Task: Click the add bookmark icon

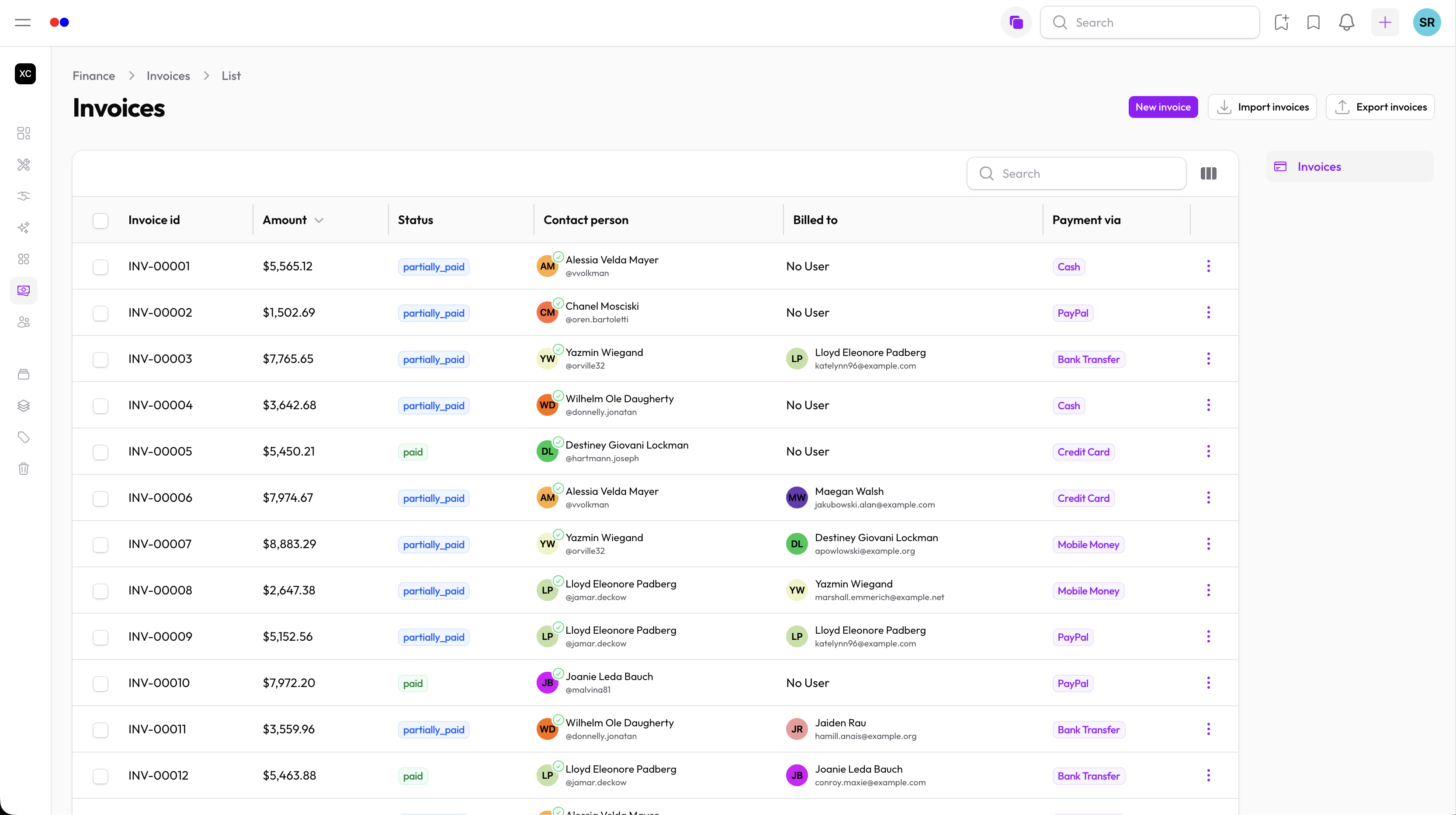Action: pyautogui.click(x=1281, y=23)
